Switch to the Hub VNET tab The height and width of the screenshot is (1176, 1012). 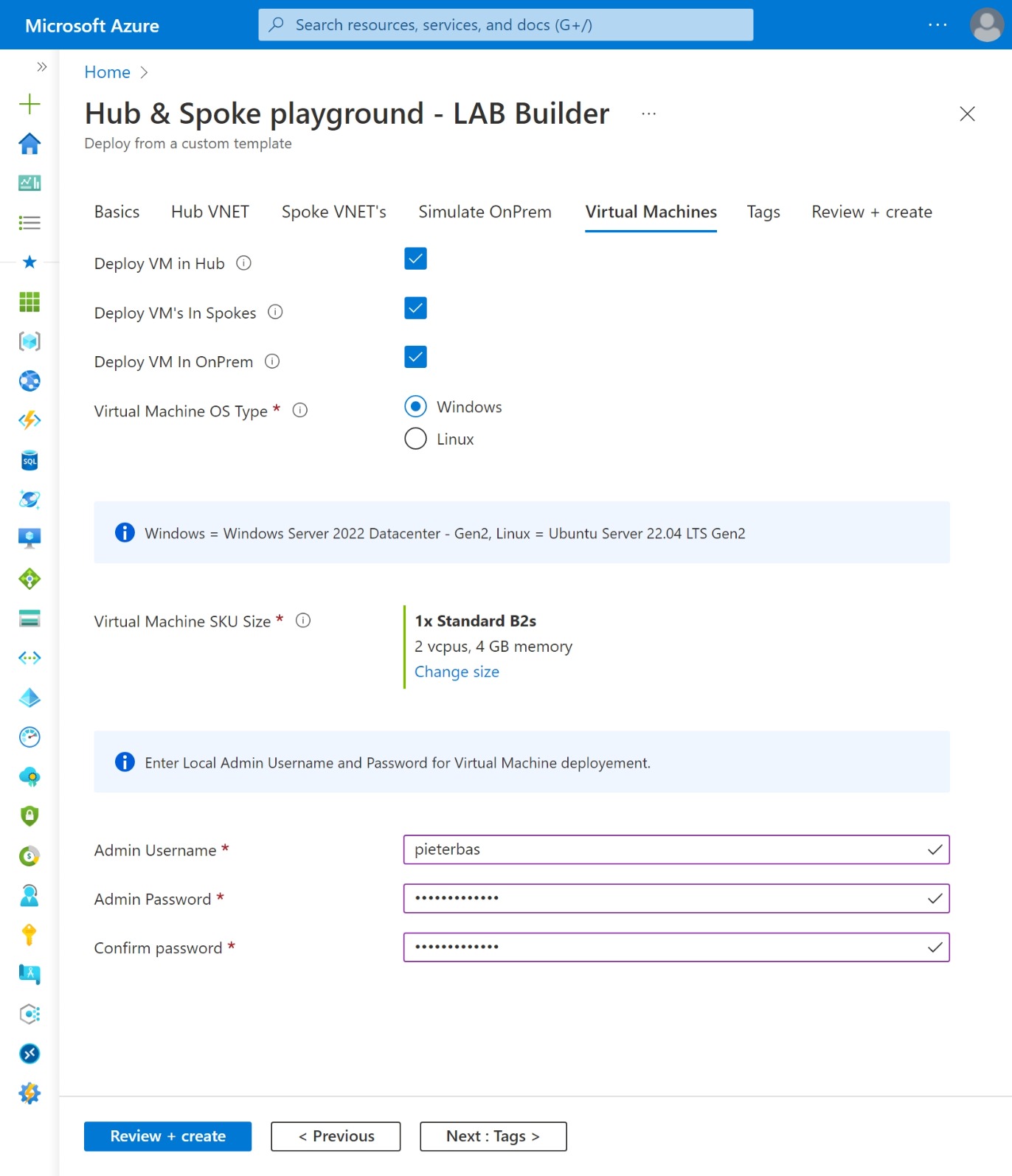pos(210,212)
